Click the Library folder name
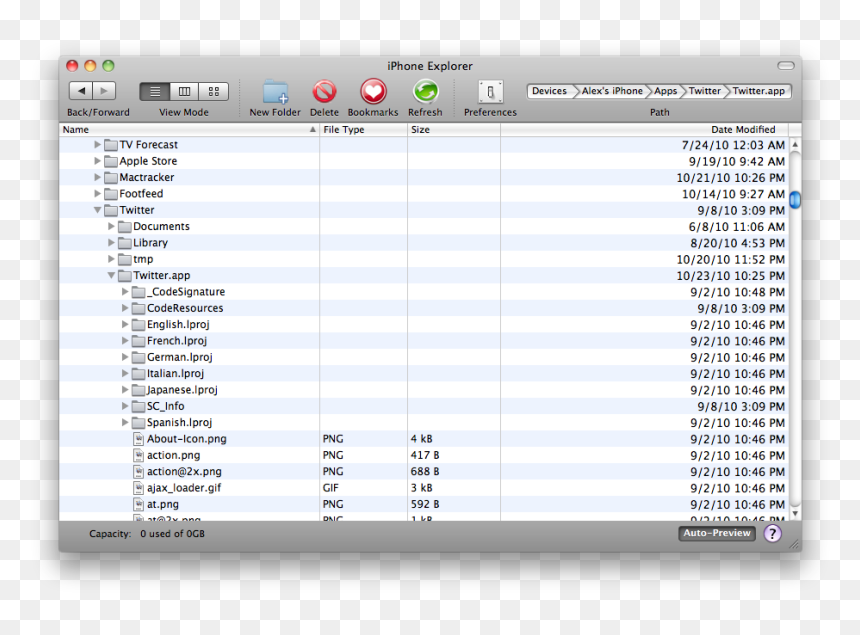Image resolution: width=860 pixels, height=635 pixels. (150, 243)
